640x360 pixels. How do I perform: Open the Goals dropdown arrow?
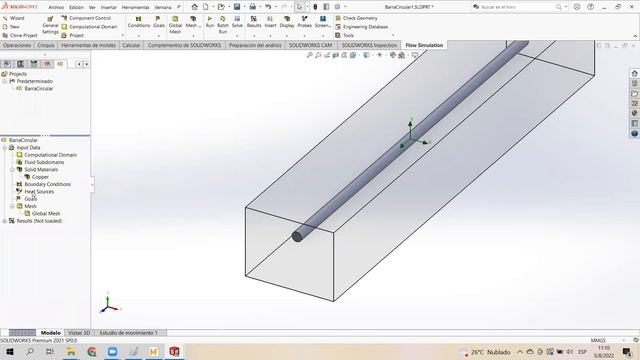[159, 36]
